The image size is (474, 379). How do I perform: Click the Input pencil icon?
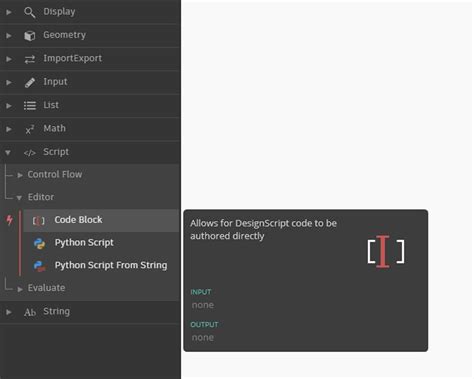coord(30,82)
